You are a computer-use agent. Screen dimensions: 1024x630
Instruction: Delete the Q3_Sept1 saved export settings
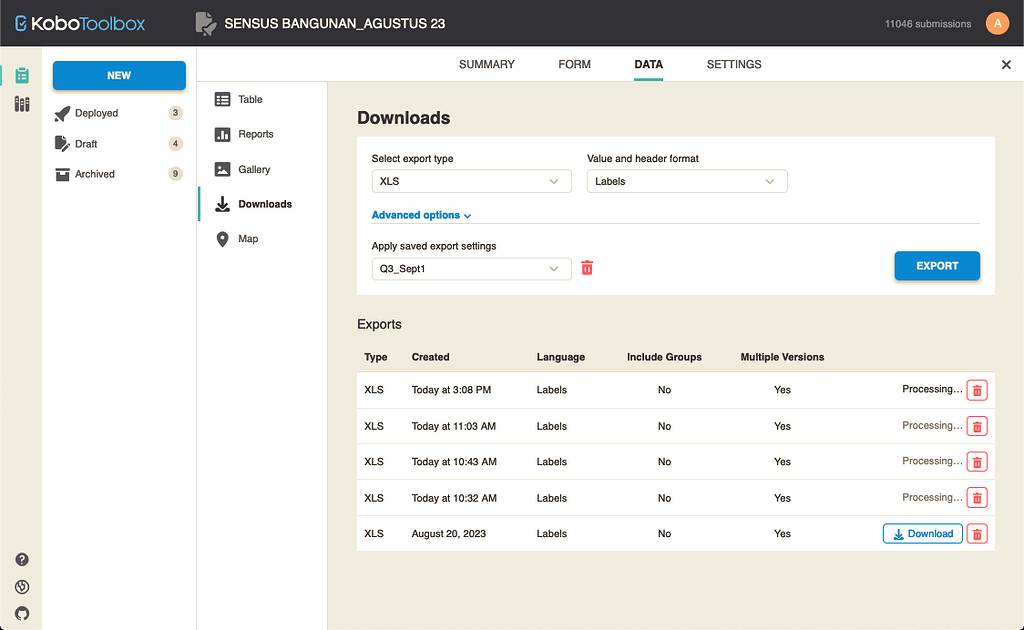coord(587,267)
